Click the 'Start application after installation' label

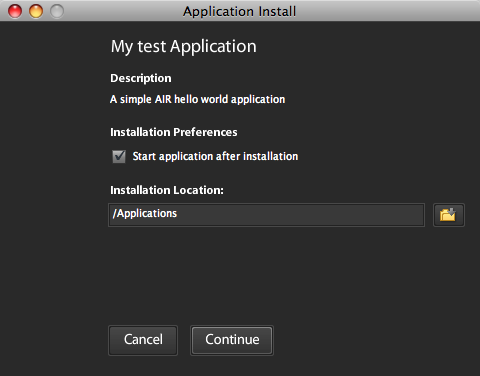[x=215, y=156]
